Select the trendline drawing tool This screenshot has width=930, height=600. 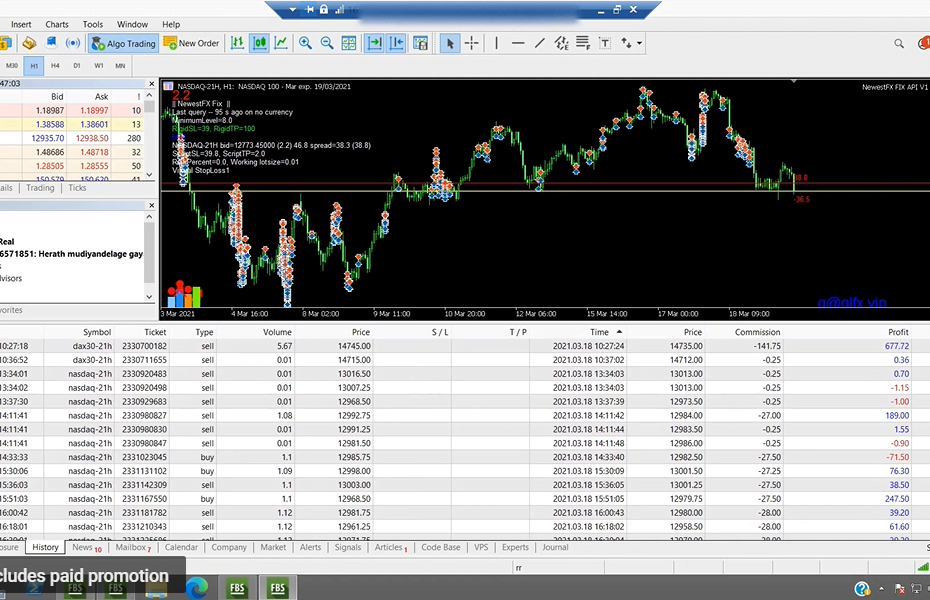pyautogui.click(x=540, y=43)
